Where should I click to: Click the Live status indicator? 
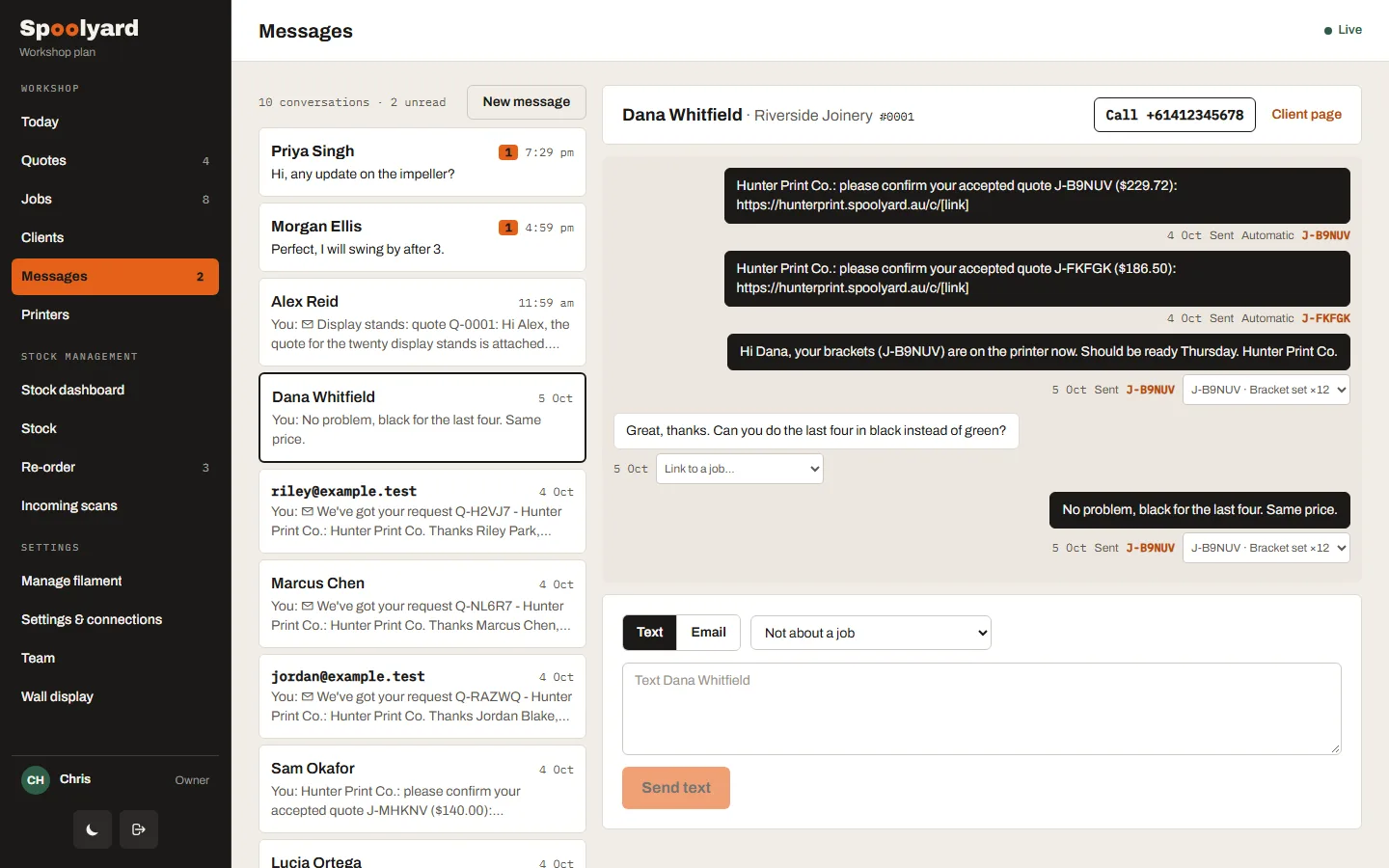1343,30
